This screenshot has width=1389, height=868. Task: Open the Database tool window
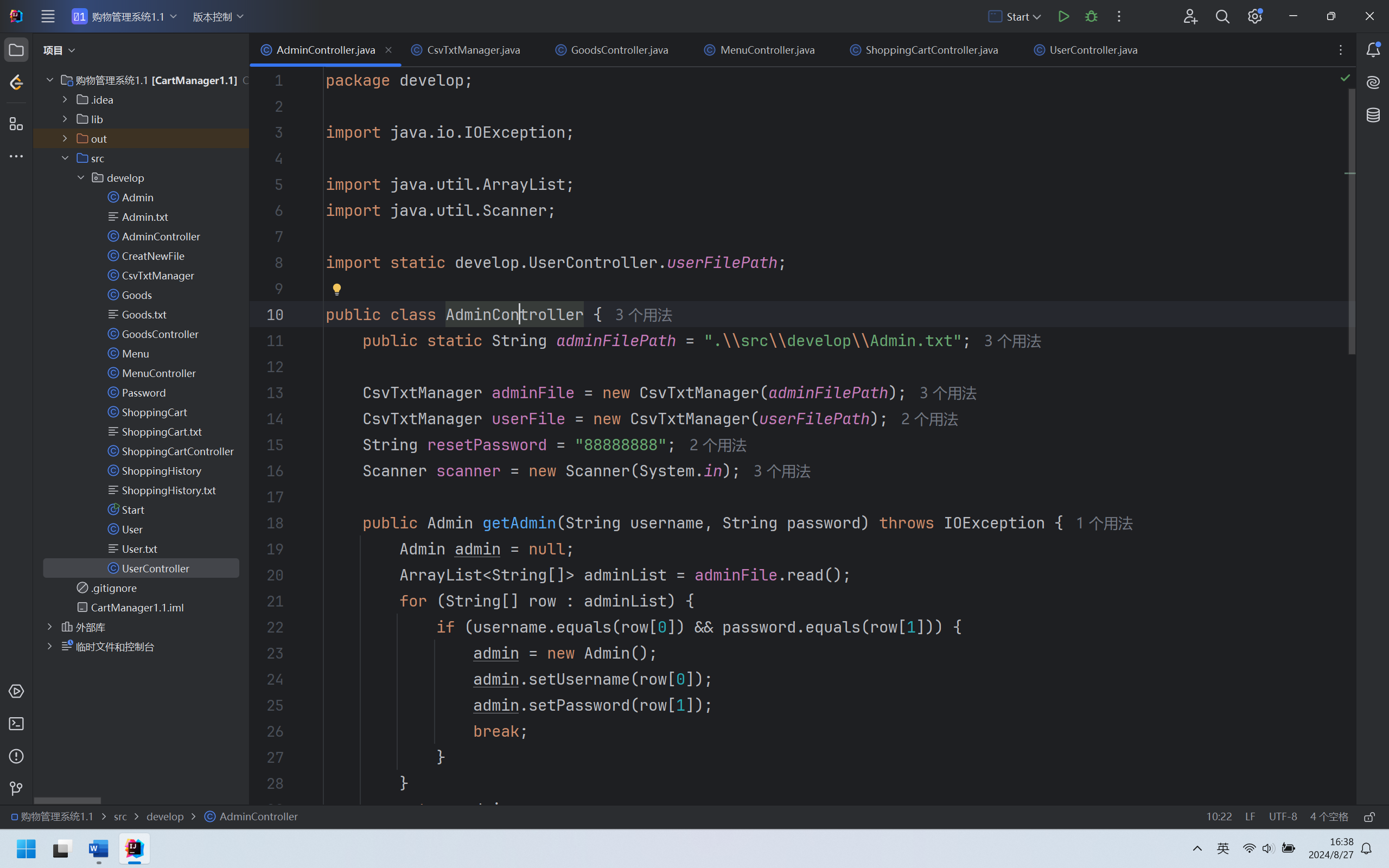coord(1373,115)
